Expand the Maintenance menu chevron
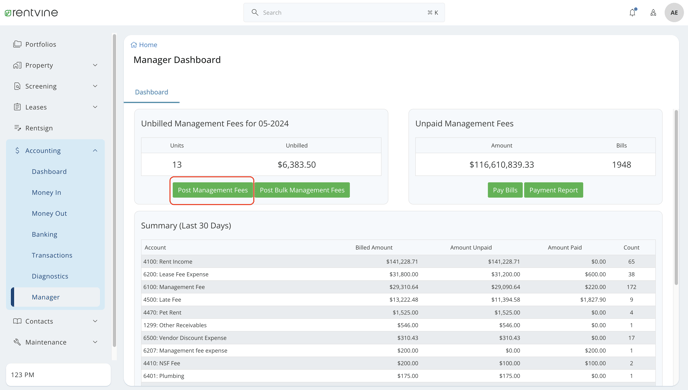This screenshot has height=390, width=688. point(95,342)
